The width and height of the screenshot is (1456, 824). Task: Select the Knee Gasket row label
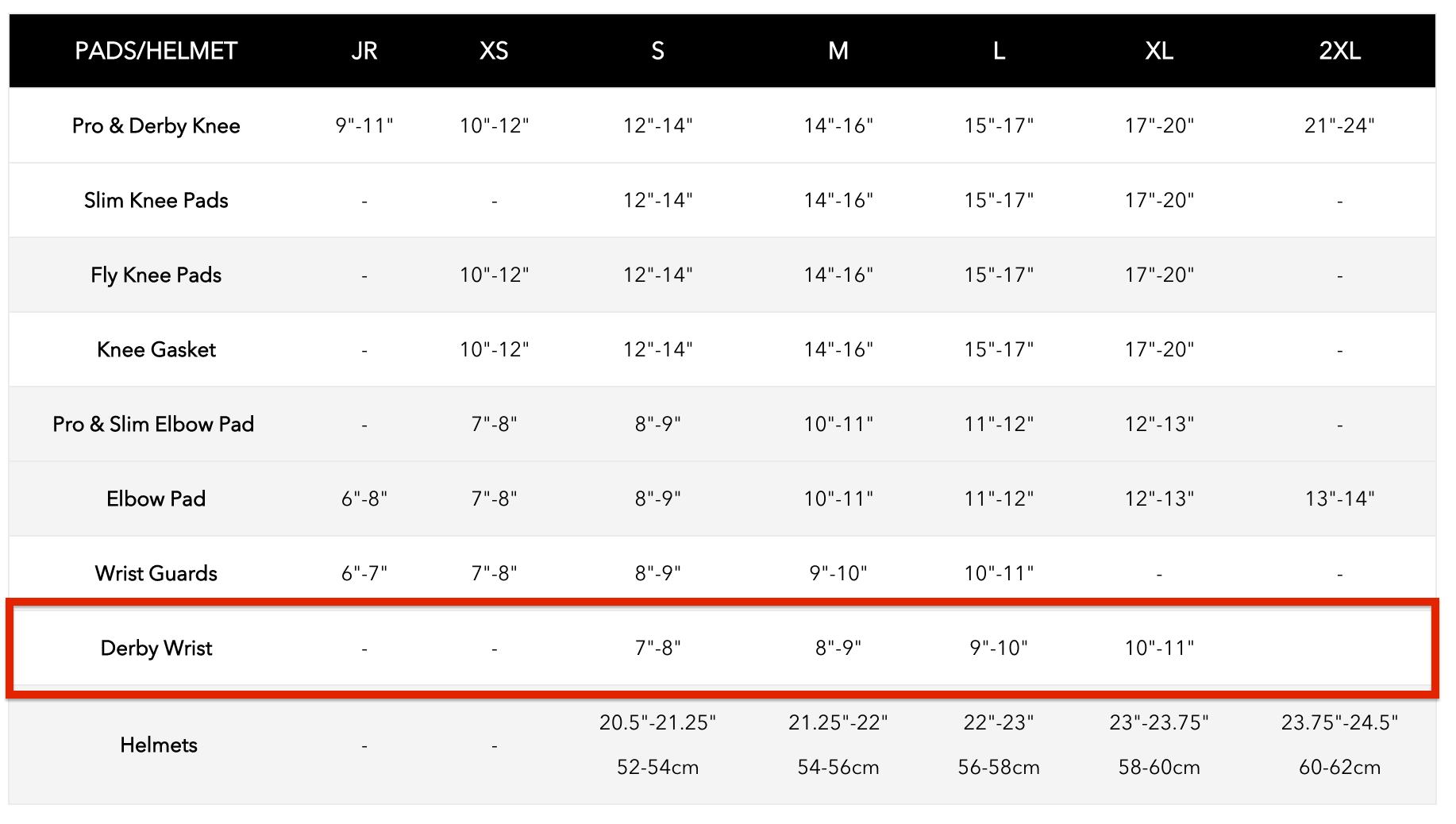156,349
